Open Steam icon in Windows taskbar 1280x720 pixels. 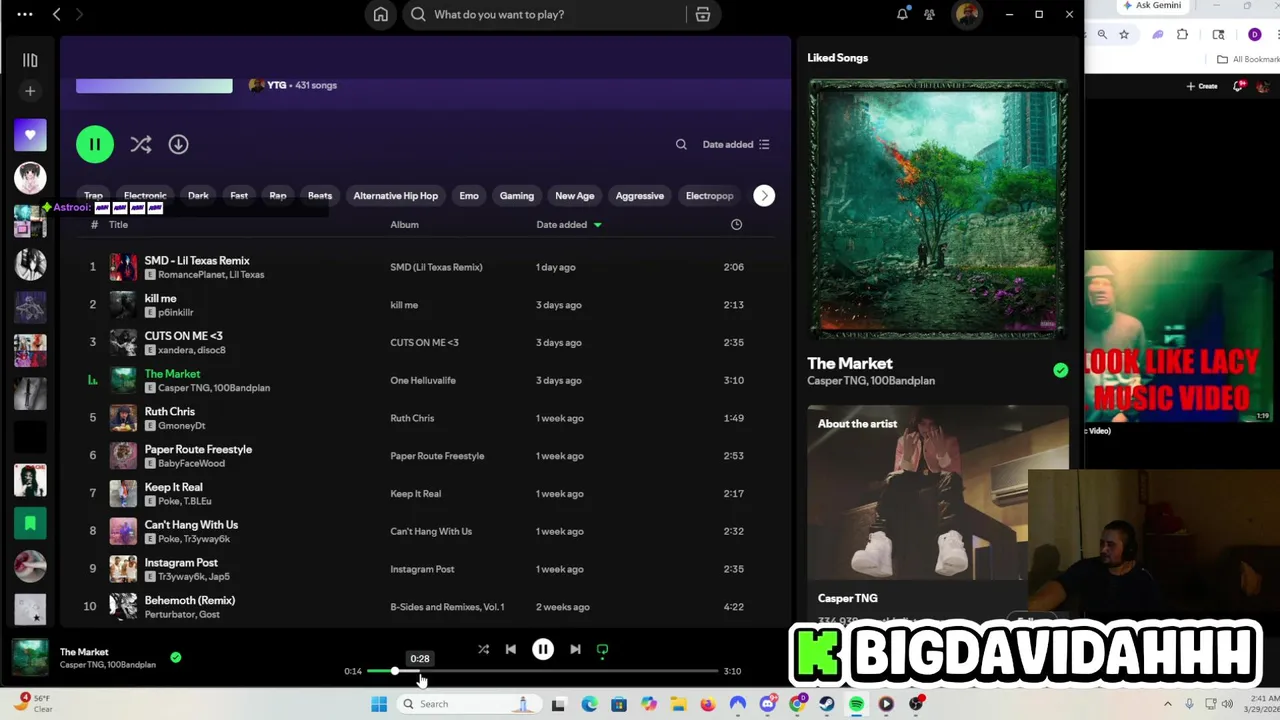[x=827, y=704]
